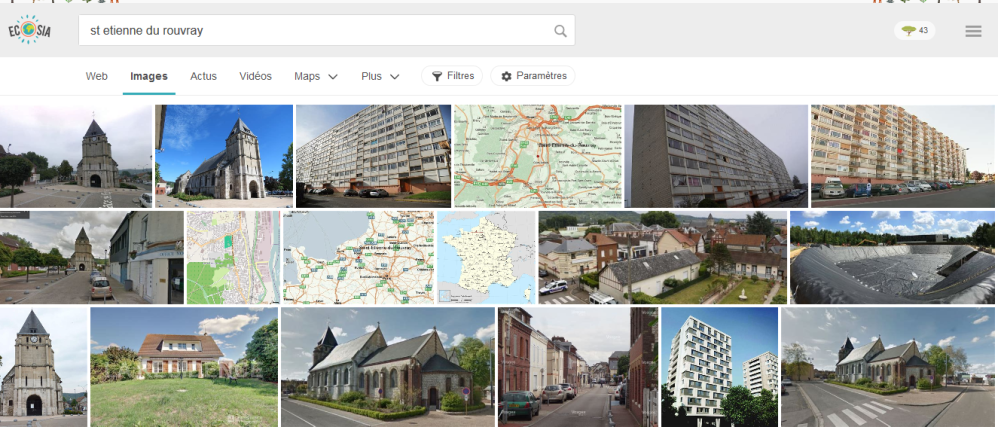This screenshot has width=998, height=427.
Task: Open close-up church tower with clock image
Action: coord(43,367)
